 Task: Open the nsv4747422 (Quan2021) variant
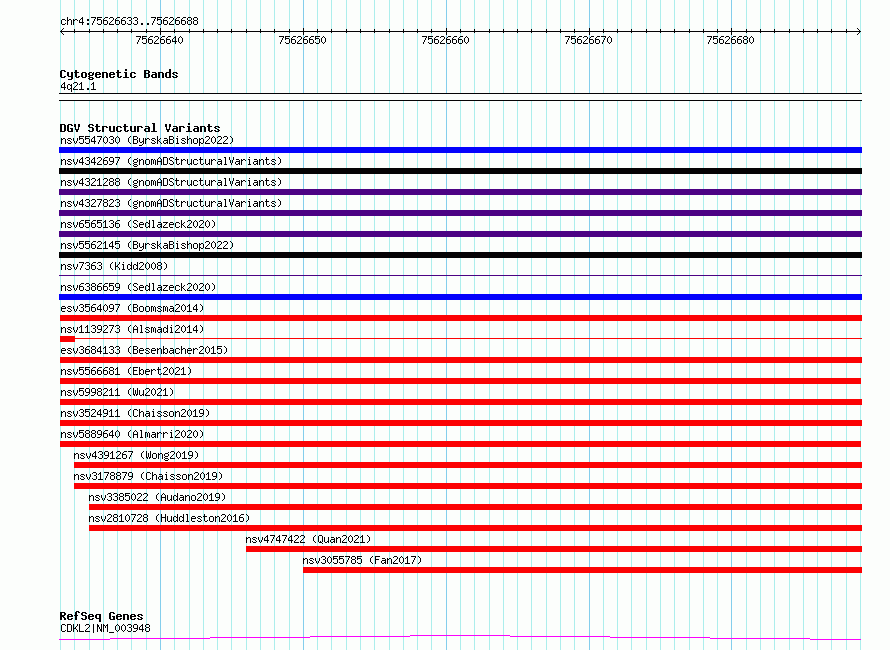[308, 539]
